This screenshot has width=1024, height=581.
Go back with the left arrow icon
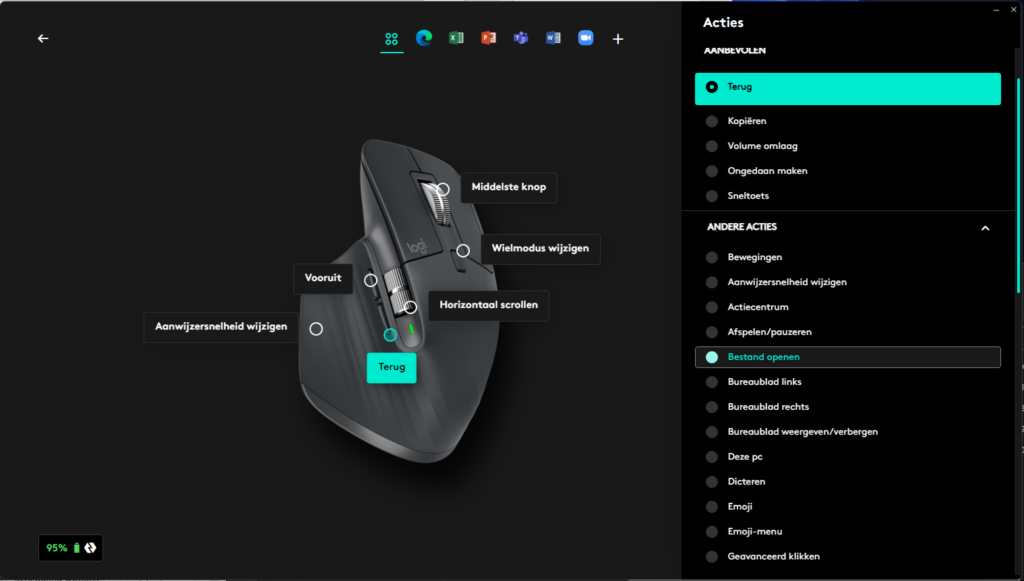[43, 39]
